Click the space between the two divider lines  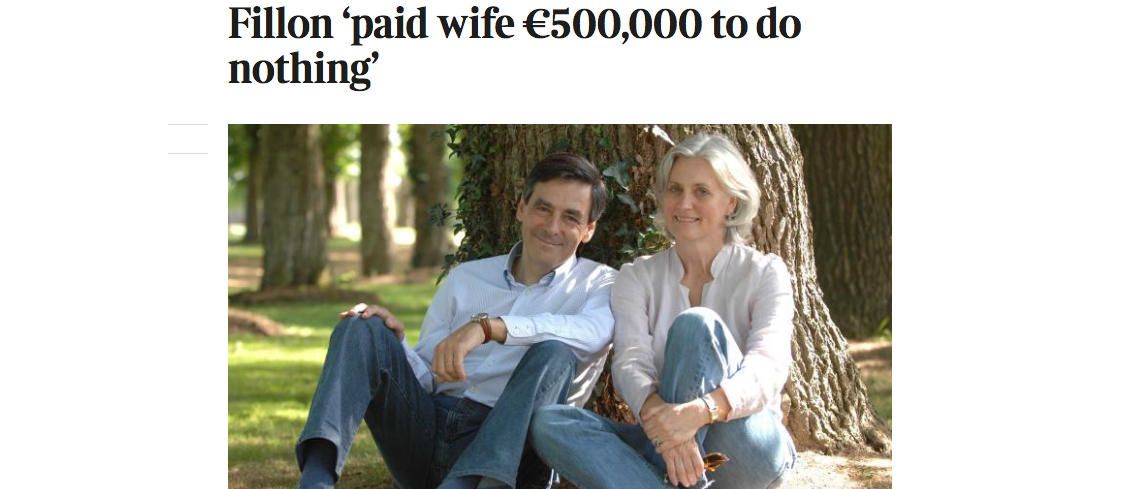(188, 139)
